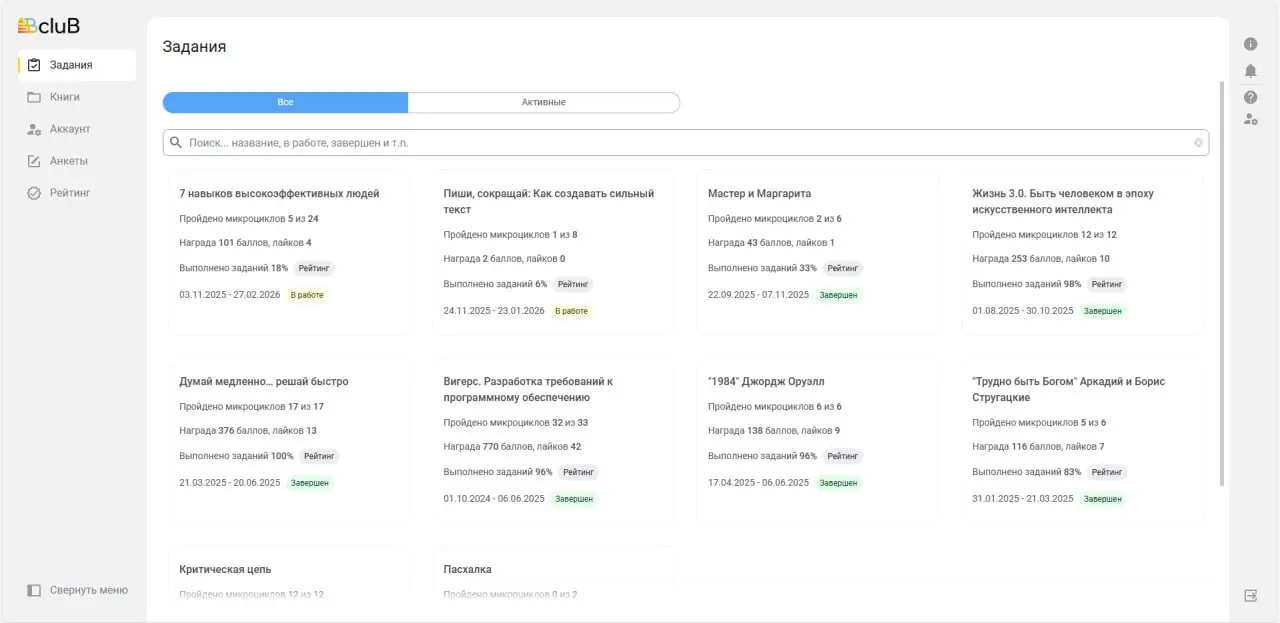The width and height of the screenshot is (1280, 623).
Task: Click Рейтинг chip on 7 навыков card
Action: (x=315, y=268)
